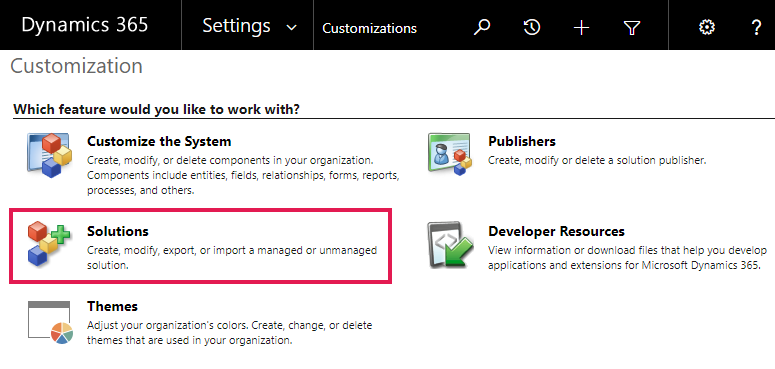775x369 pixels.
Task: Go to Dynamics 365 home
Action: coord(85,25)
